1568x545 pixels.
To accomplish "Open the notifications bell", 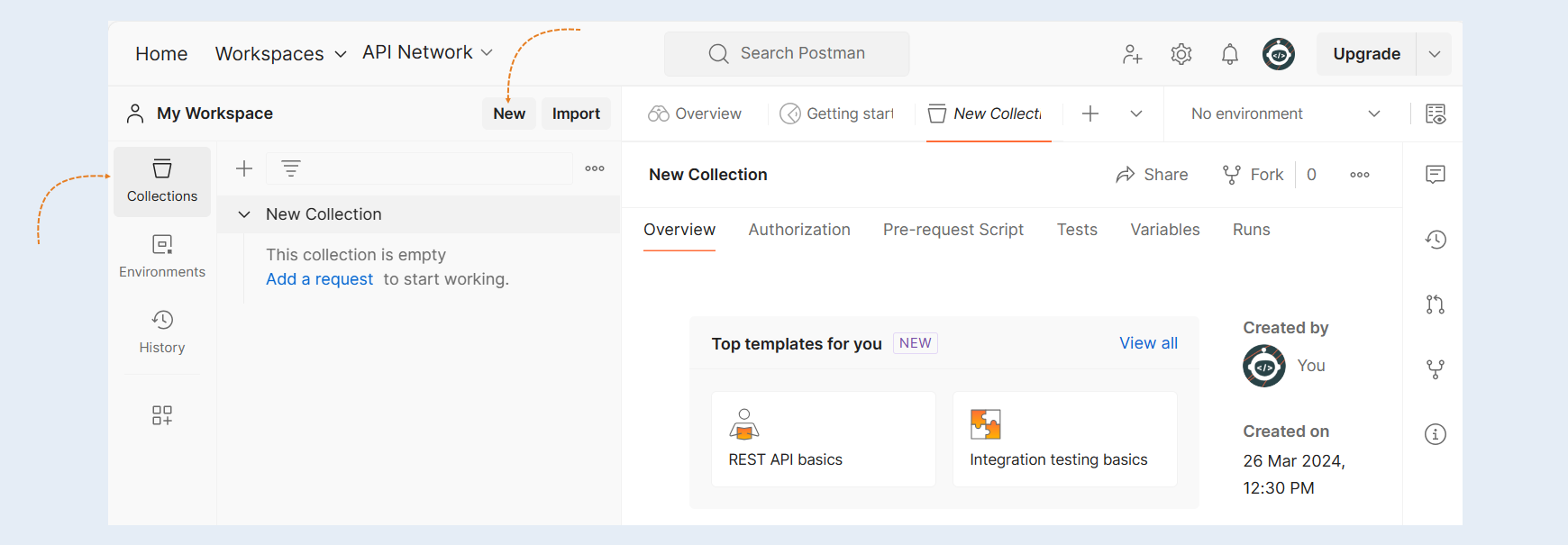I will click(x=1230, y=54).
